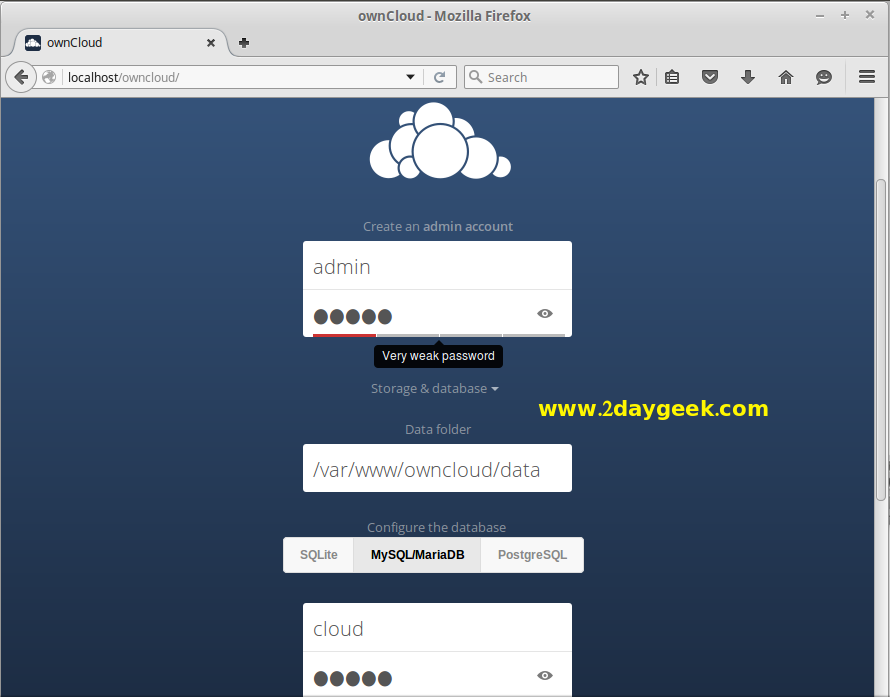Select the ownCloud browser tab

(120, 43)
